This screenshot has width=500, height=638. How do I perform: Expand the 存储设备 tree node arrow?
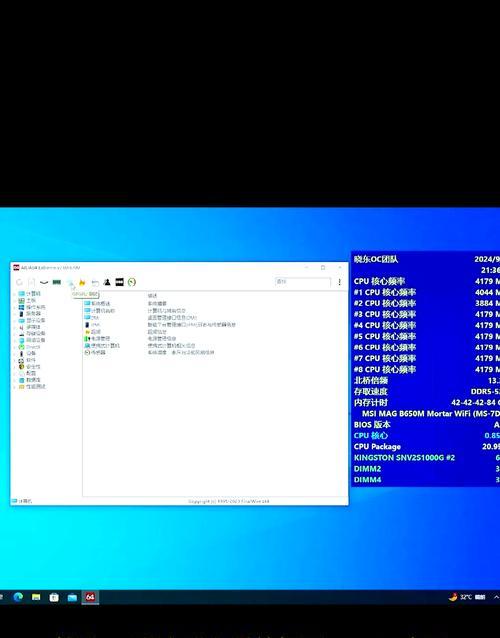coord(15,333)
